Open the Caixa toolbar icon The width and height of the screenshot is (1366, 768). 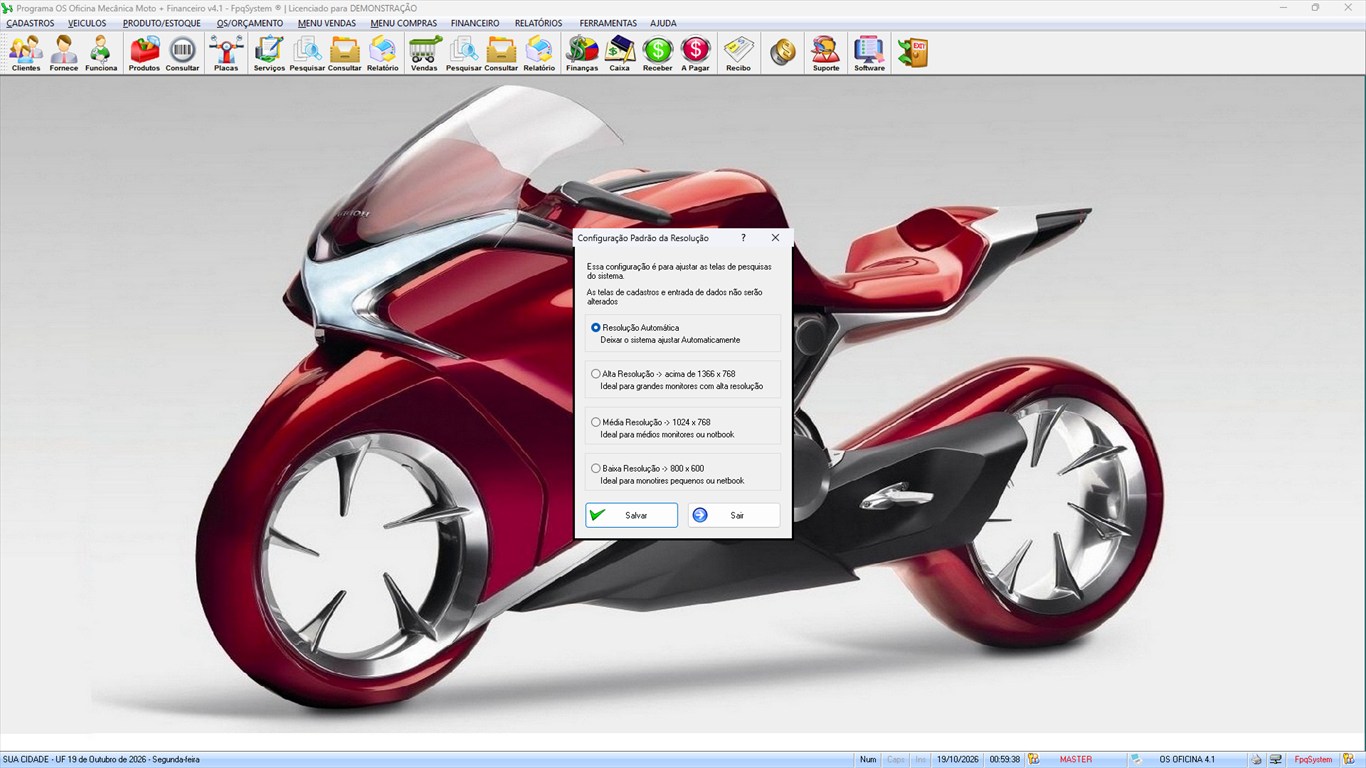pyautogui.click(x=620, y=53)
